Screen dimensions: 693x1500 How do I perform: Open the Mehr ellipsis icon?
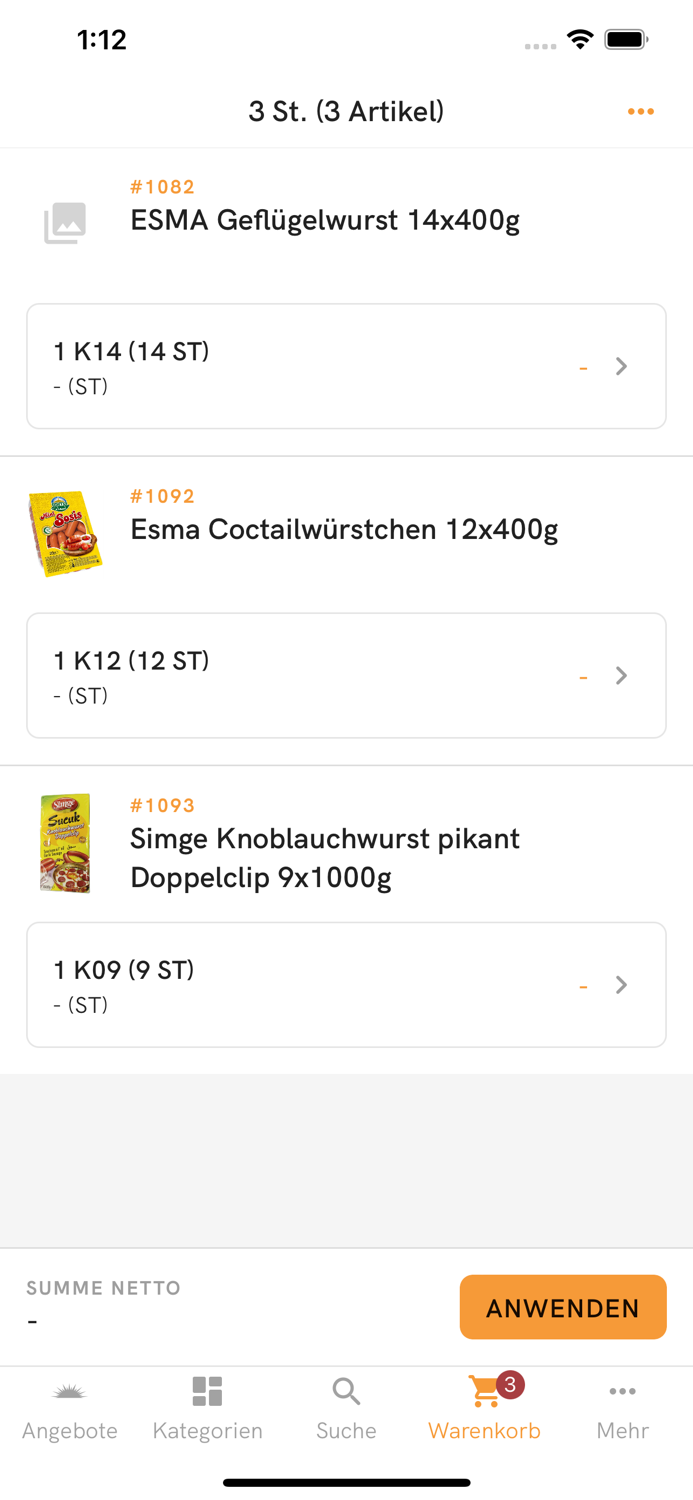(x=622, y=1390)
